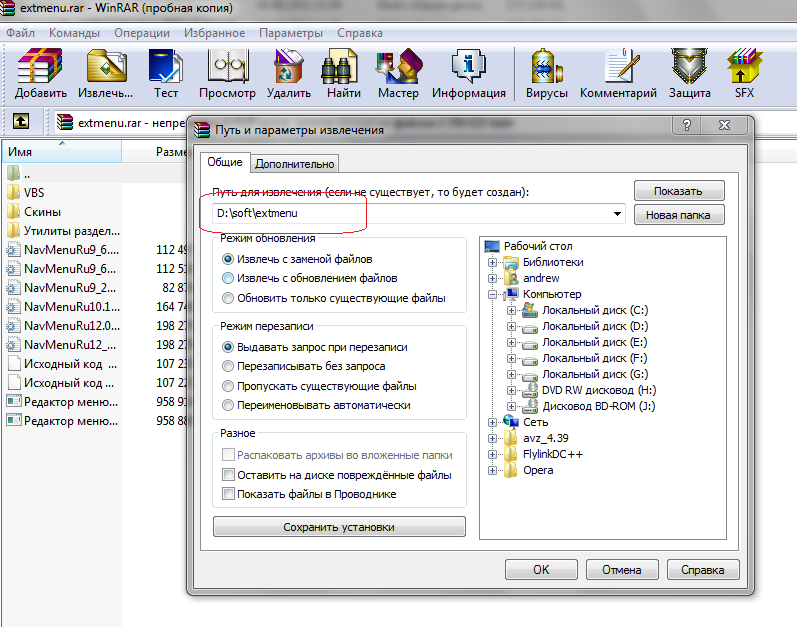Viewport: 797px width, 627px height.
Task: Select Пропускать существующие файлы option
Action: pos(320,386)
